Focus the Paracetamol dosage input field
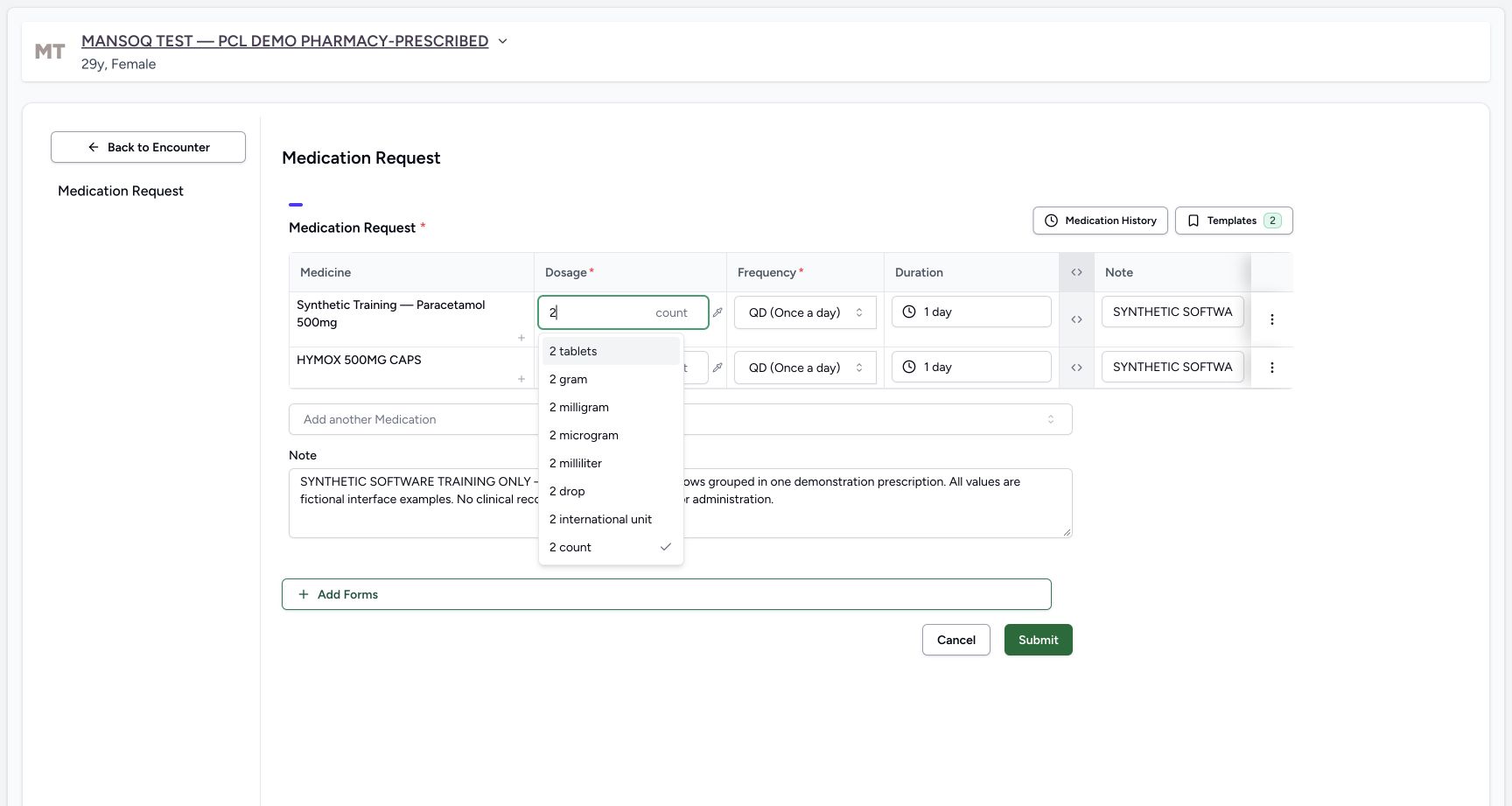 pyautogui.click(x=623, y=312)
